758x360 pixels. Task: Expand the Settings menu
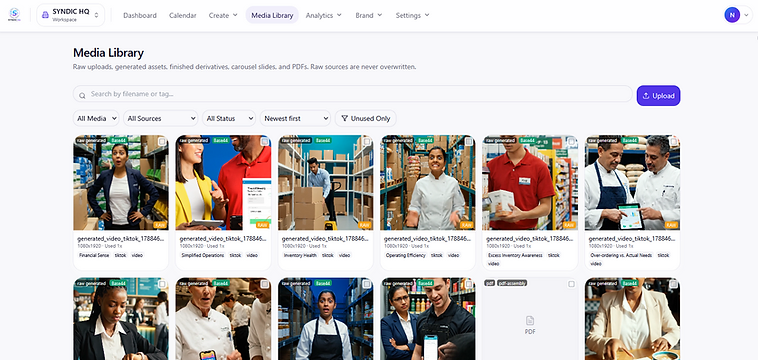coord(412,15)
